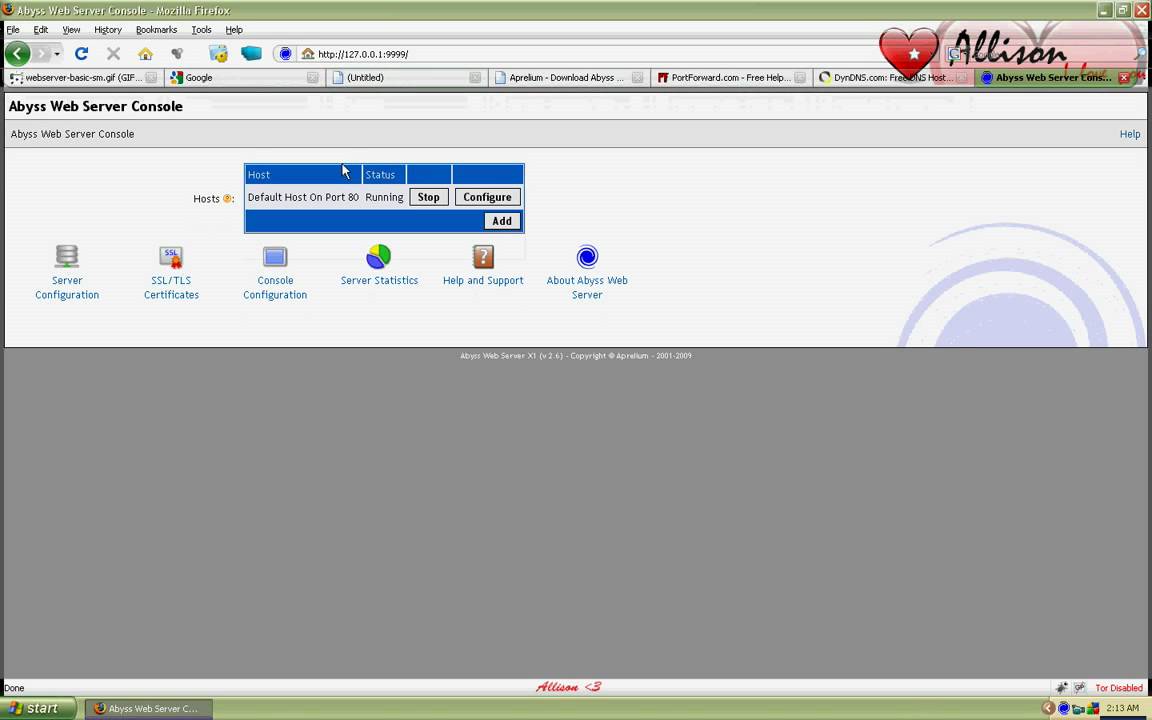1152x720 pixels.
Task: Click the Abyss Web Server taskbar button
Action: click(149, 708)
